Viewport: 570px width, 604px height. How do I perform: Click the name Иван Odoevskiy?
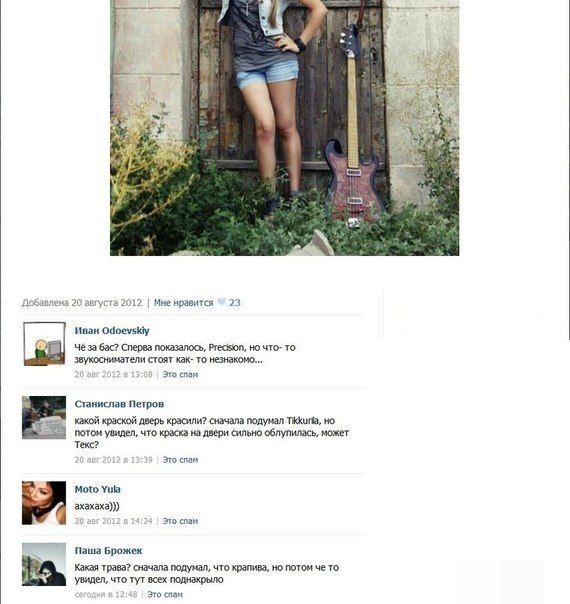112,331
